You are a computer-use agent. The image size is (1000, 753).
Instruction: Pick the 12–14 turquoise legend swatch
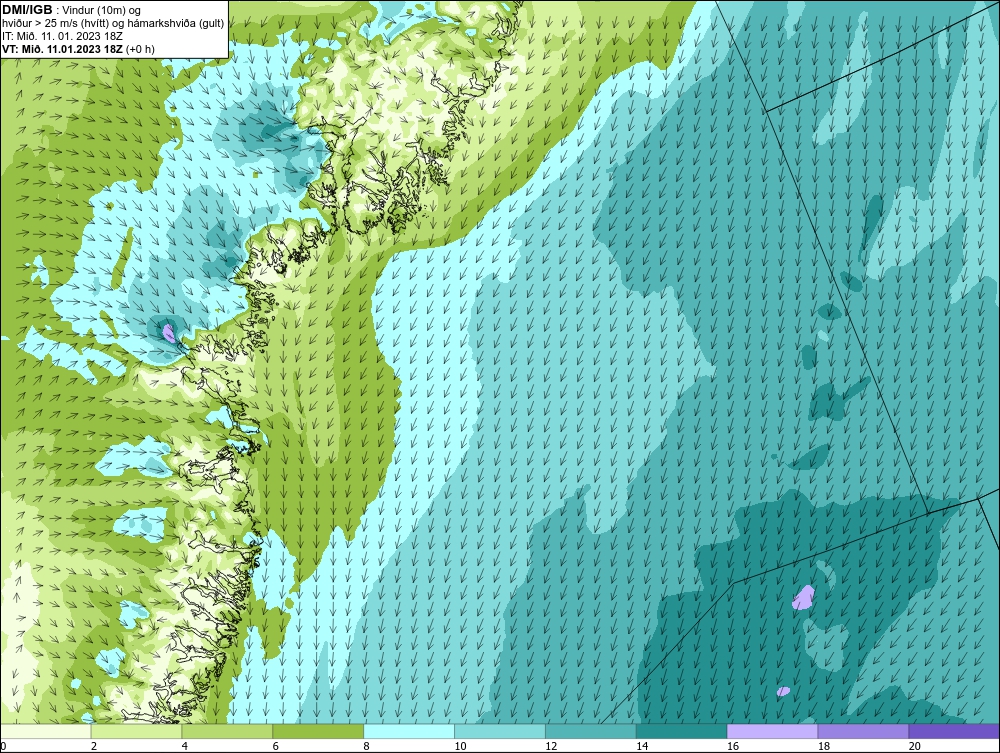pyautogui.click(x=591, y=731)
